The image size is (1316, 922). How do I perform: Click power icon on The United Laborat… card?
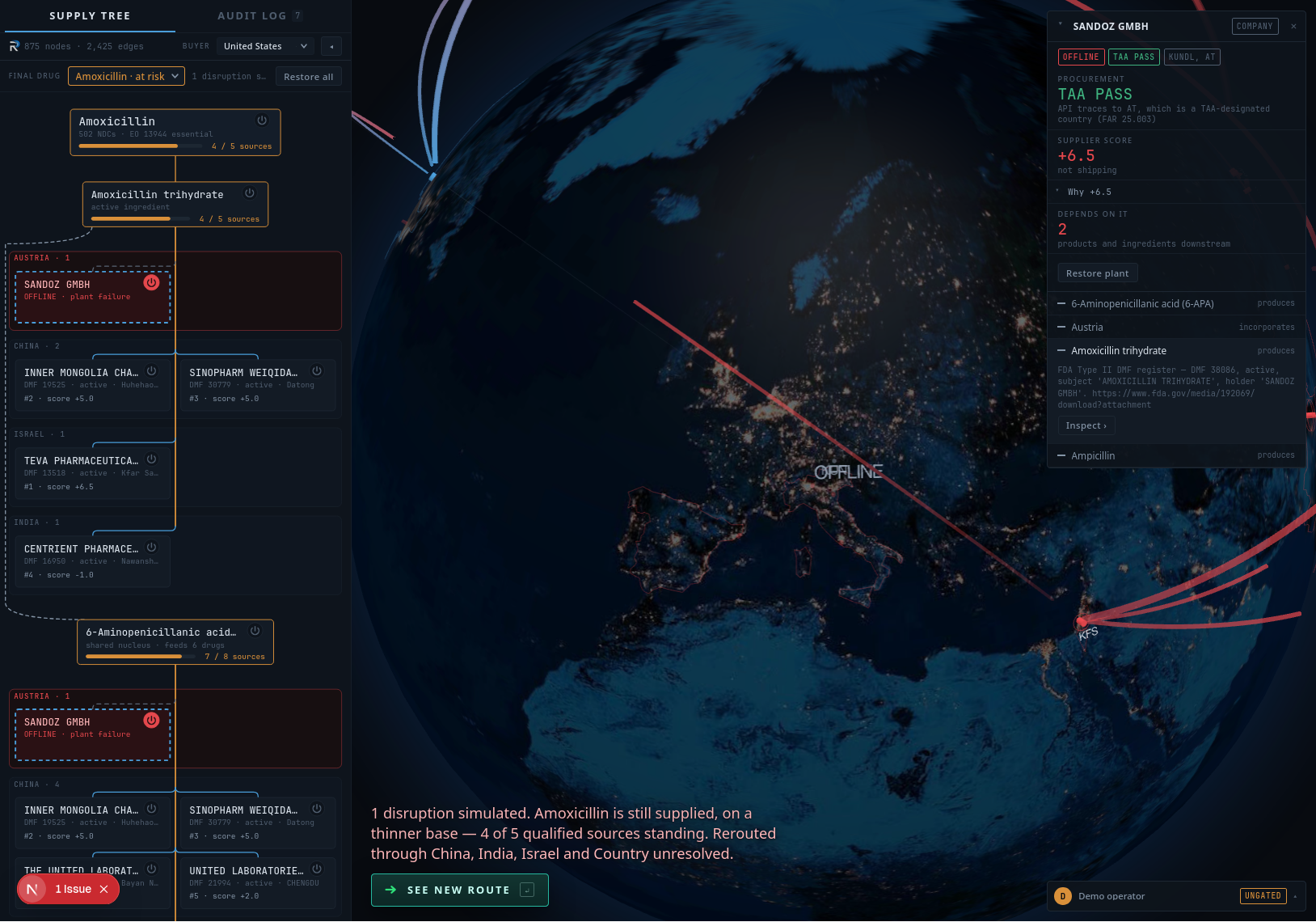click(151, 869)
